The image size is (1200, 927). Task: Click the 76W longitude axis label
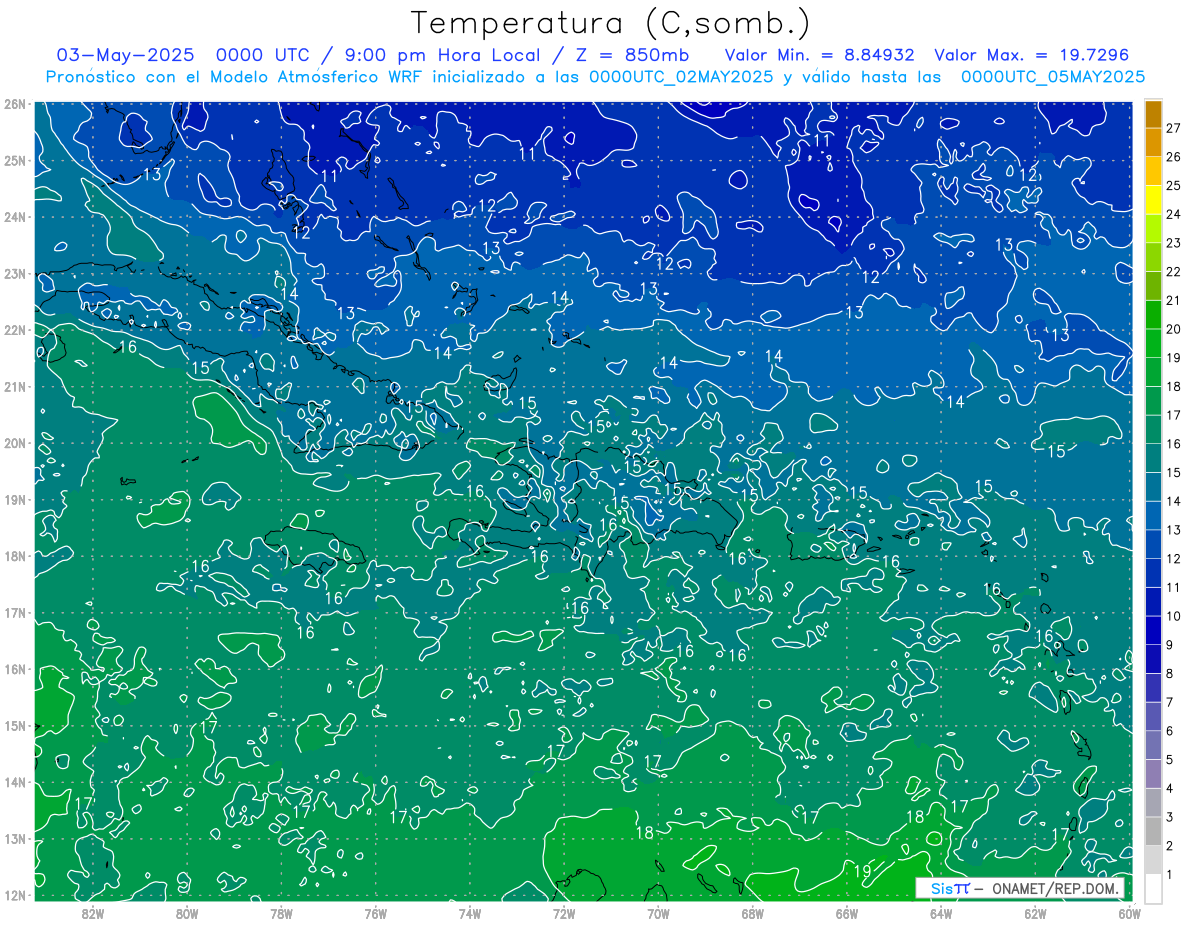375,913
